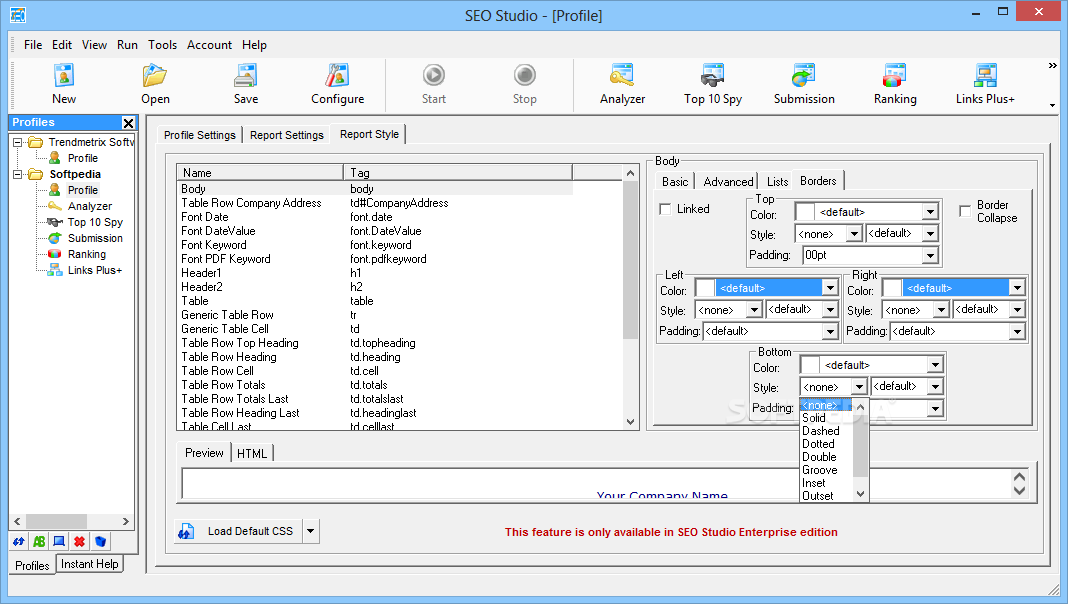Open the Left Color dropdown
1068x604 pixels.
830,288
